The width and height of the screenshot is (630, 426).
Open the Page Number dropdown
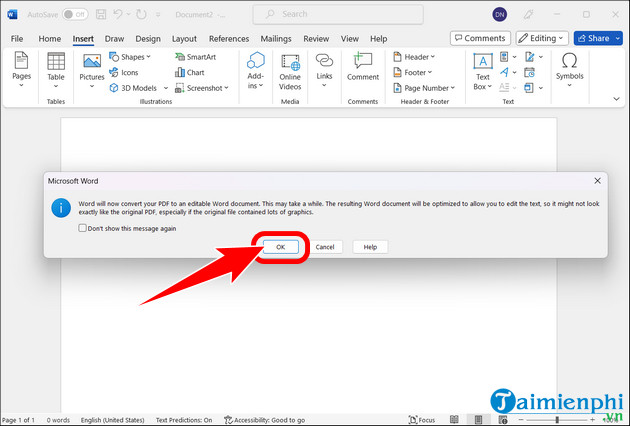[424, 88]
